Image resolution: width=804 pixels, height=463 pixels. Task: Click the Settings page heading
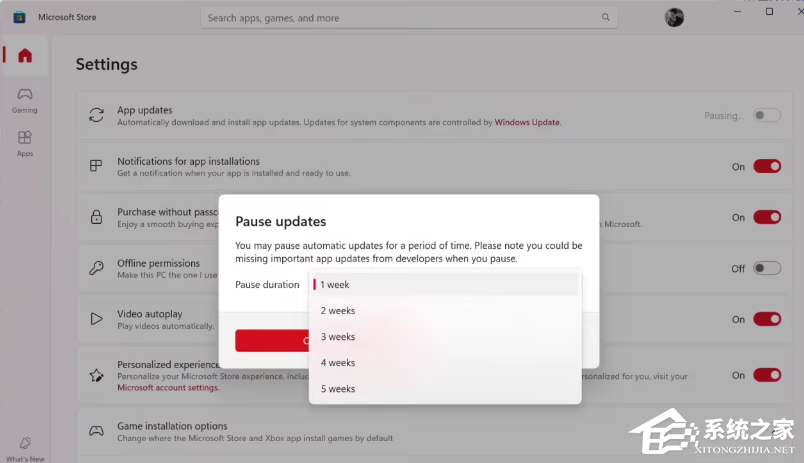[107, 64]
